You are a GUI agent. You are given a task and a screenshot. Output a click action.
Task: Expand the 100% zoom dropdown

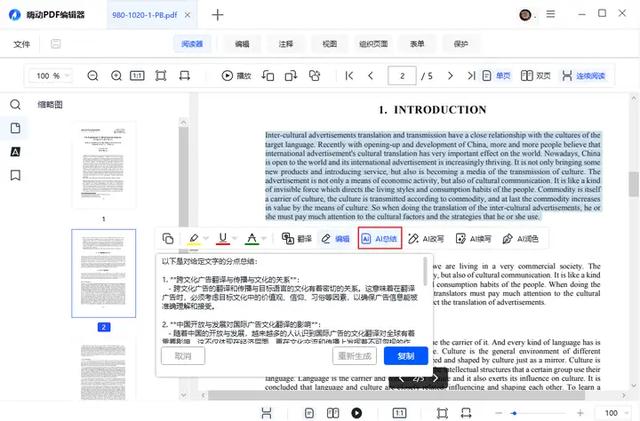tap(67, 76)
